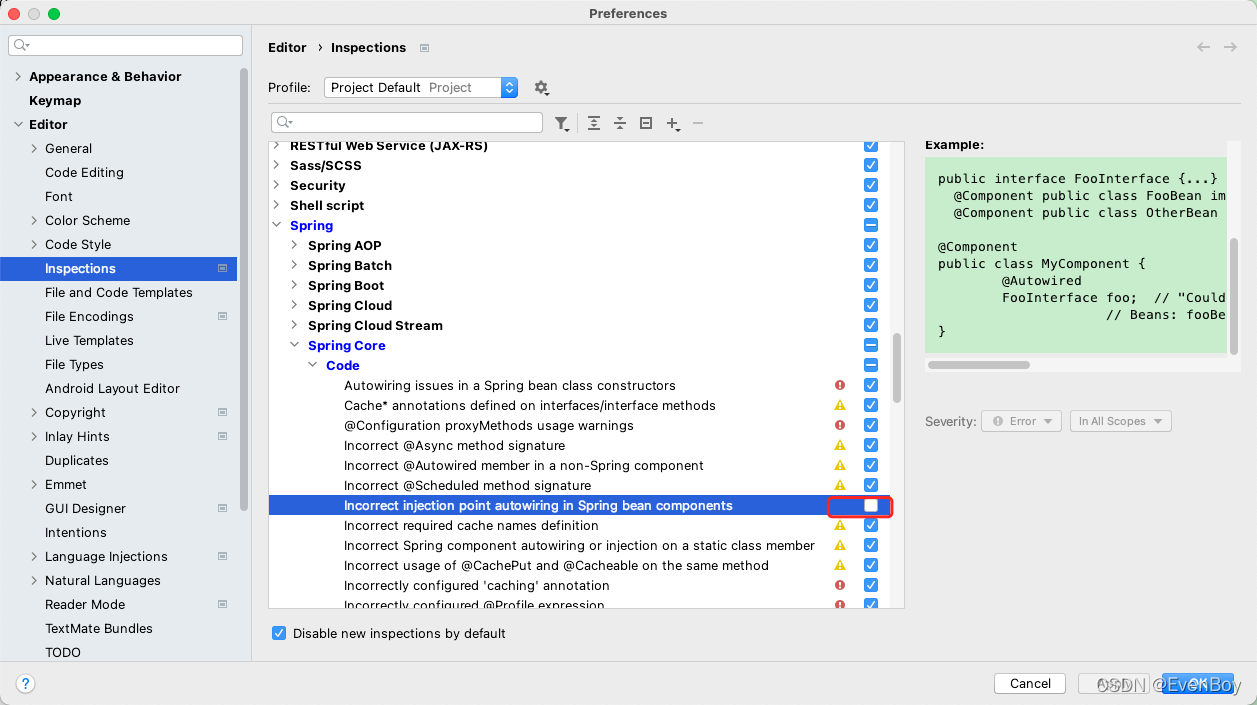1257x705 pixels.
Task: Open the Severity Error dropdown
Action: tap(1022, 422)
